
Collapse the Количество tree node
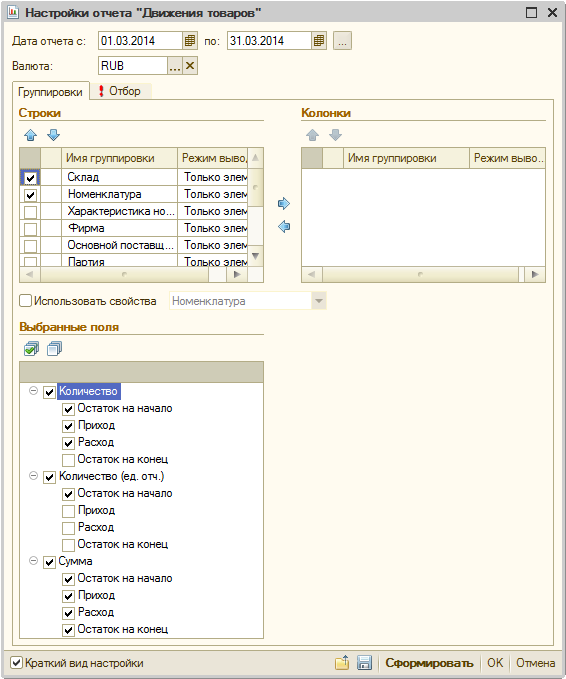click(x=33, y=391)
